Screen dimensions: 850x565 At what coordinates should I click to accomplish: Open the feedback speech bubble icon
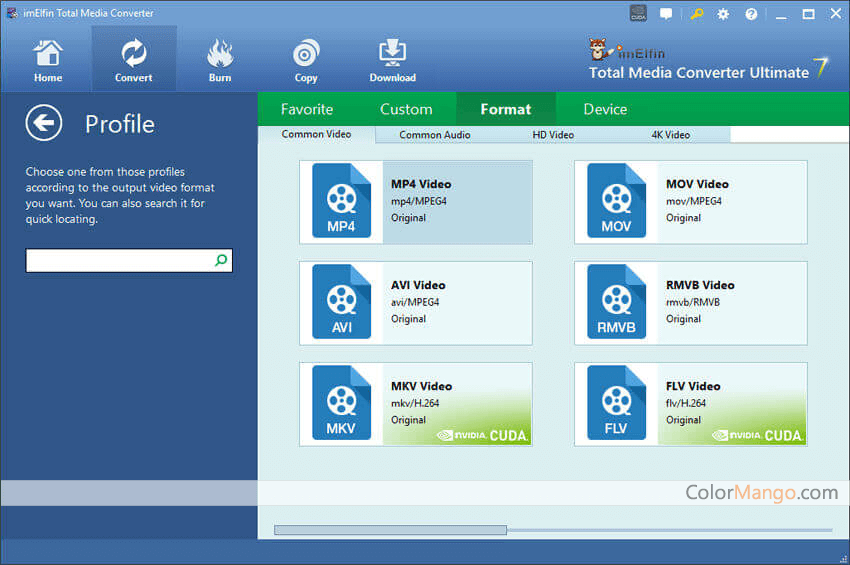tap(667, 14)
